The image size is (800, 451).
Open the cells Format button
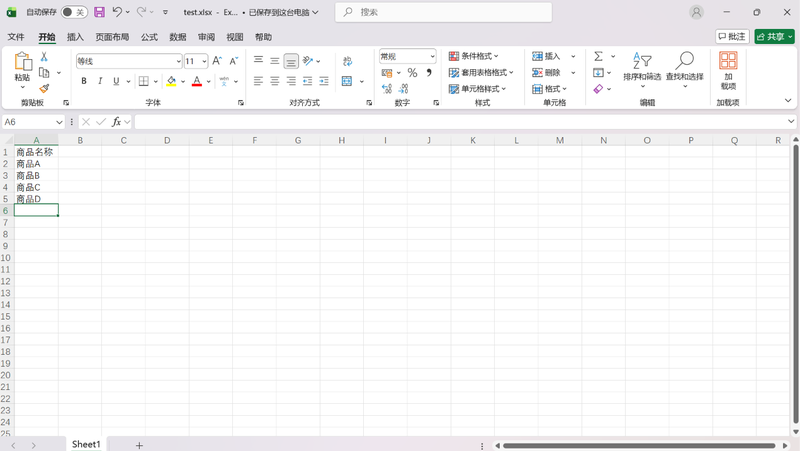pyautogui.click(x=549, y=89)
